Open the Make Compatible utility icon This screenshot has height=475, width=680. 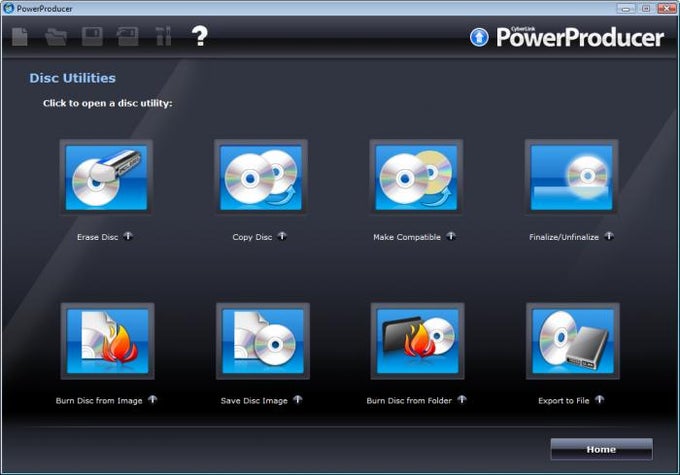[x=416, y=177]
